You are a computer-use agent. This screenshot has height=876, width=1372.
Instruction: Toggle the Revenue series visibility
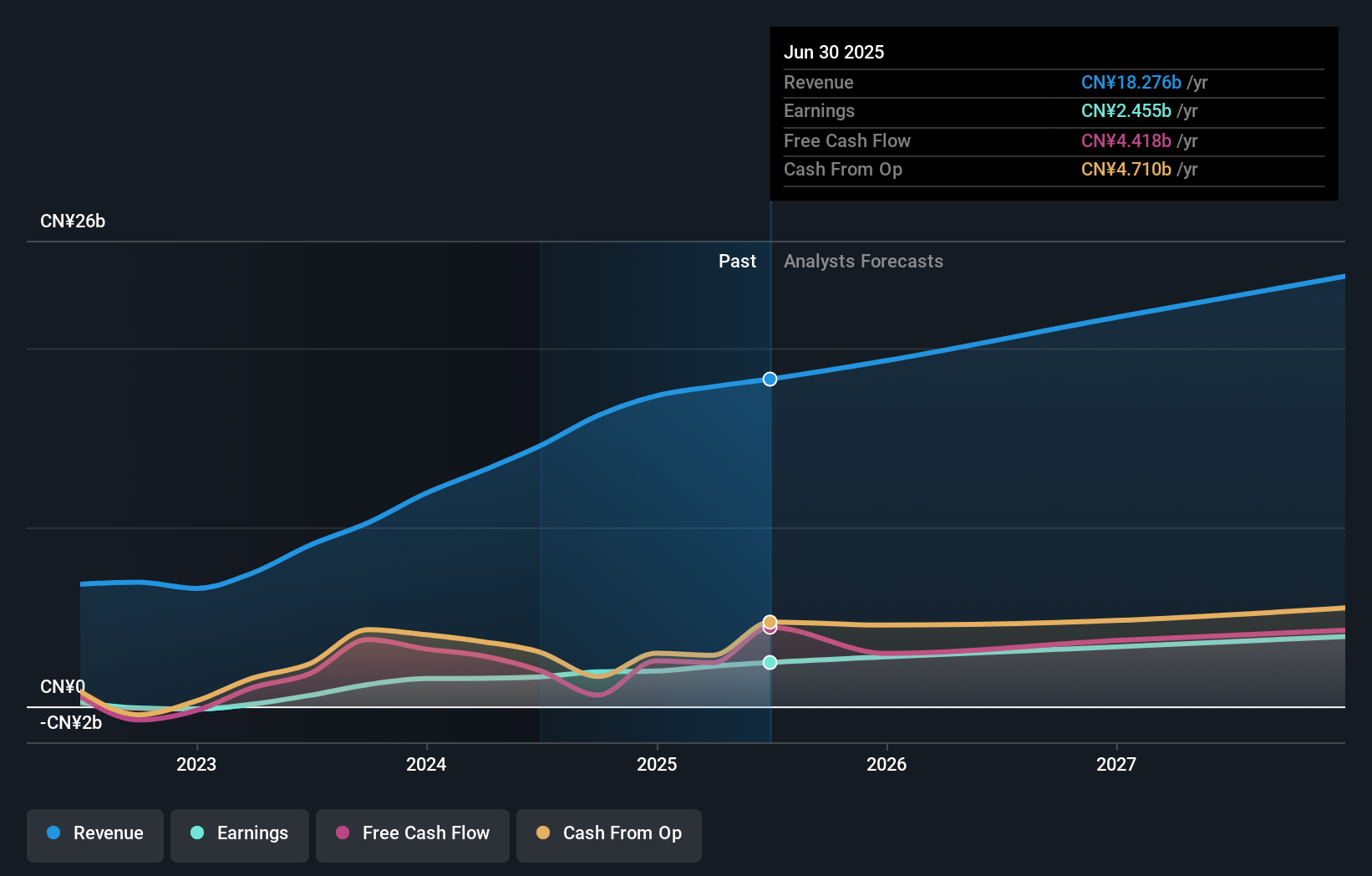pos(94,833)
